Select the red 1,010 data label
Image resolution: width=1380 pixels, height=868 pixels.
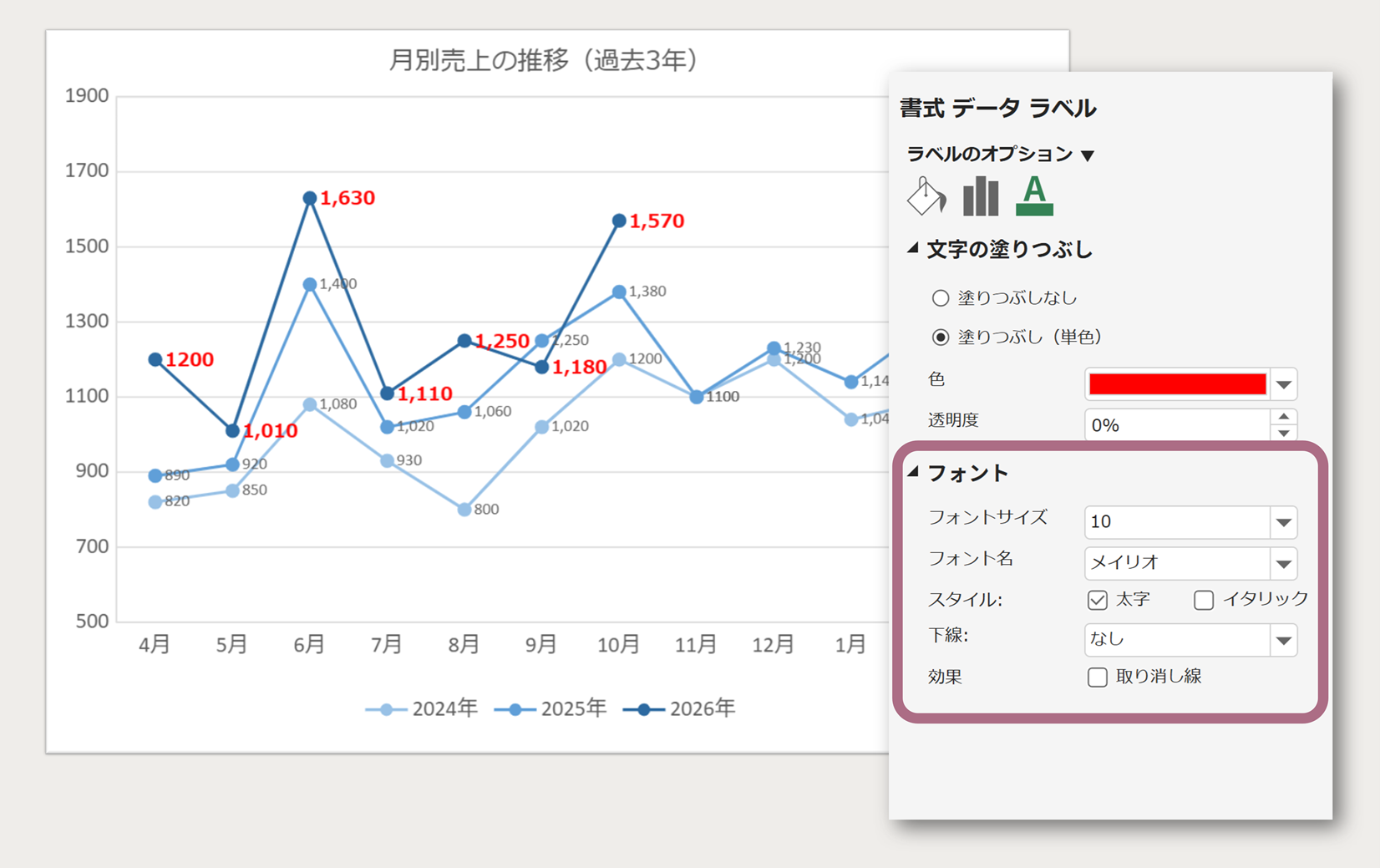[x=270, y=431]
